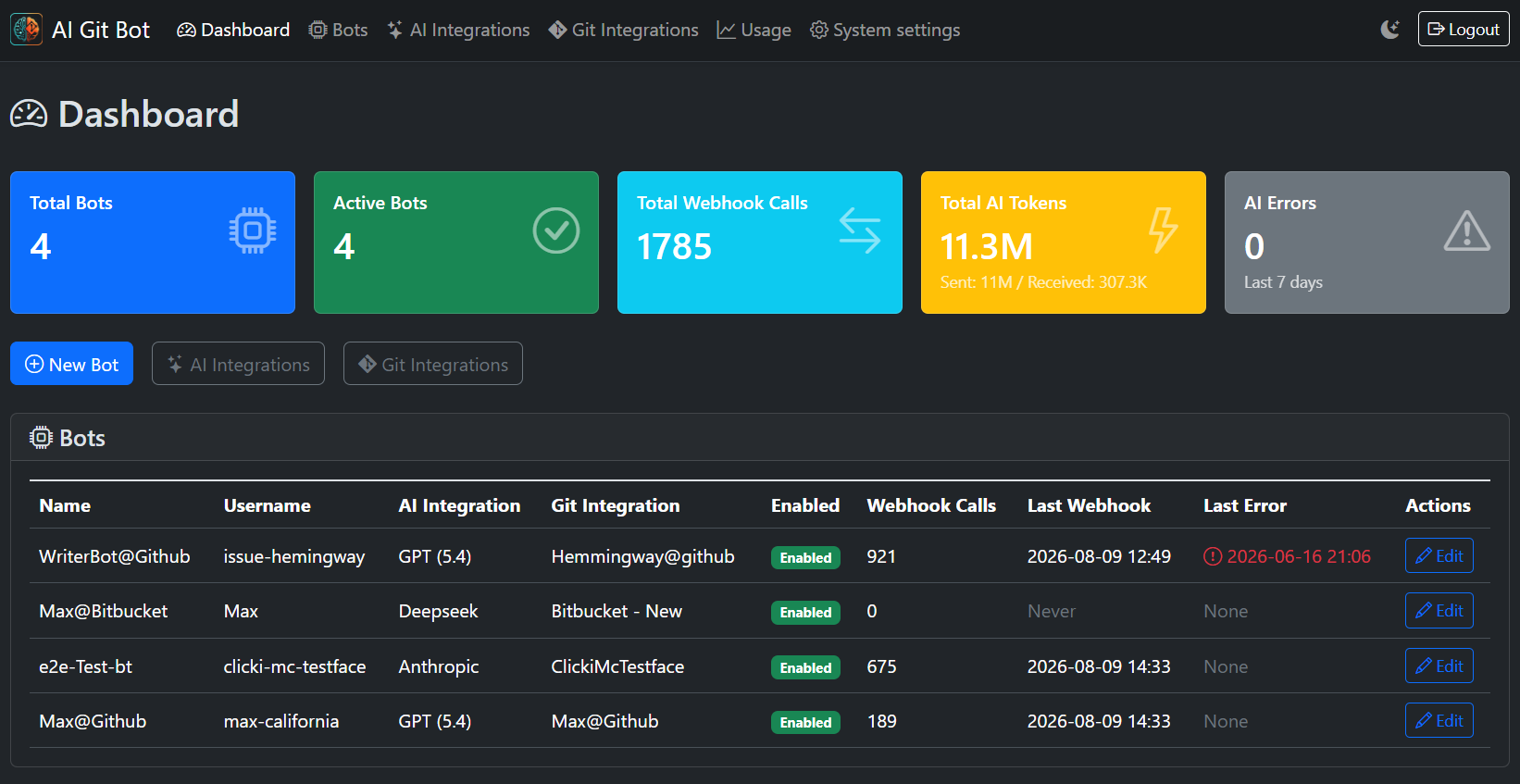
Task: Click Enabled badge for Max@Bitbucket
Action: (805, 612)
